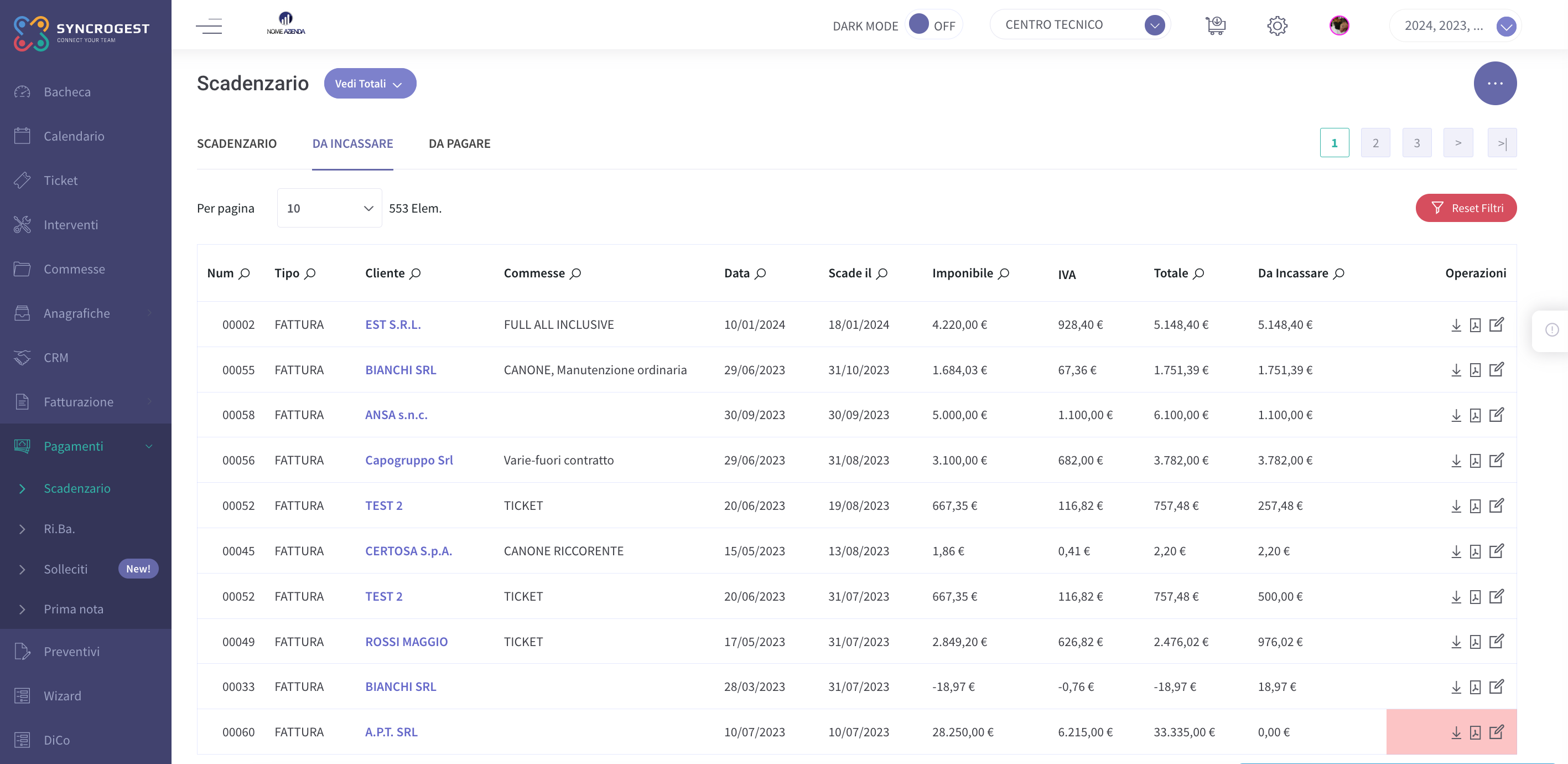The image size is (1568, 764).
Task: Open the Per pagina dropdown showing 10
Action: coord(329,208)
